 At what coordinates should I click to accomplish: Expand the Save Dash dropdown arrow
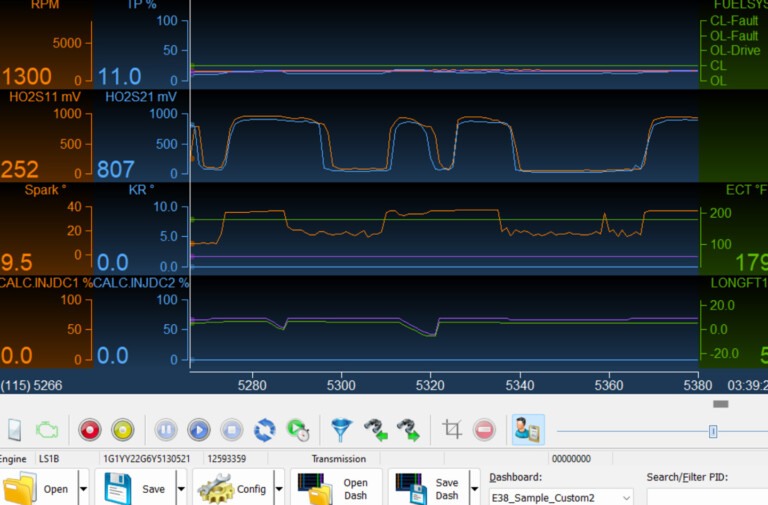click(x=475, y=489)
